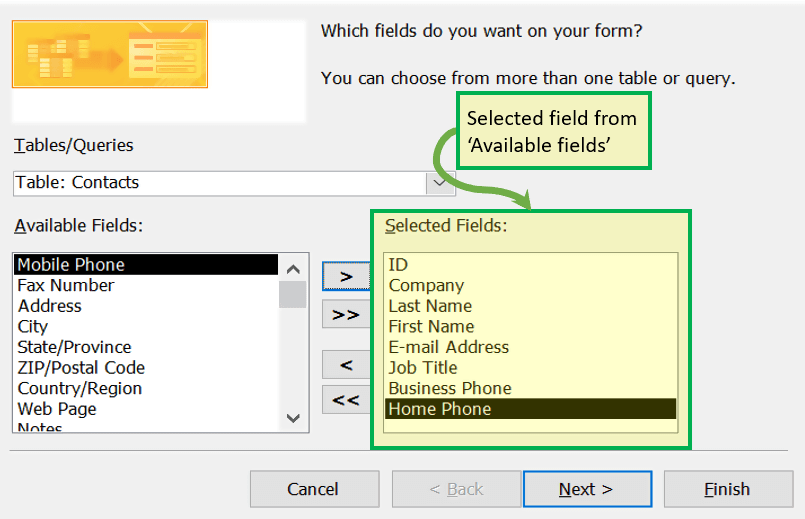This screenshot has width=805, height=519.
Task: Cancel the form wizard
Action: click(314, 489)
